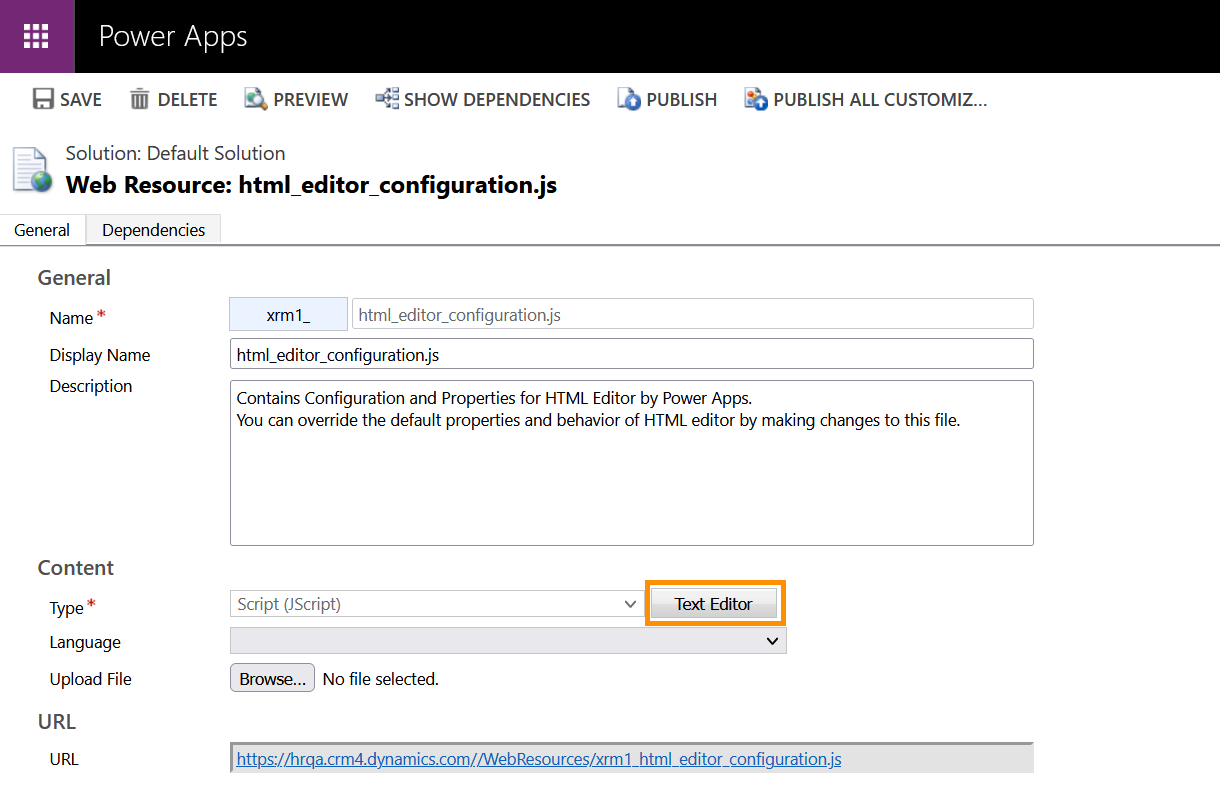Open SHOW DEPENDENCIES from the toolbar
The image size is (1220, 809).
pos(497,100)
